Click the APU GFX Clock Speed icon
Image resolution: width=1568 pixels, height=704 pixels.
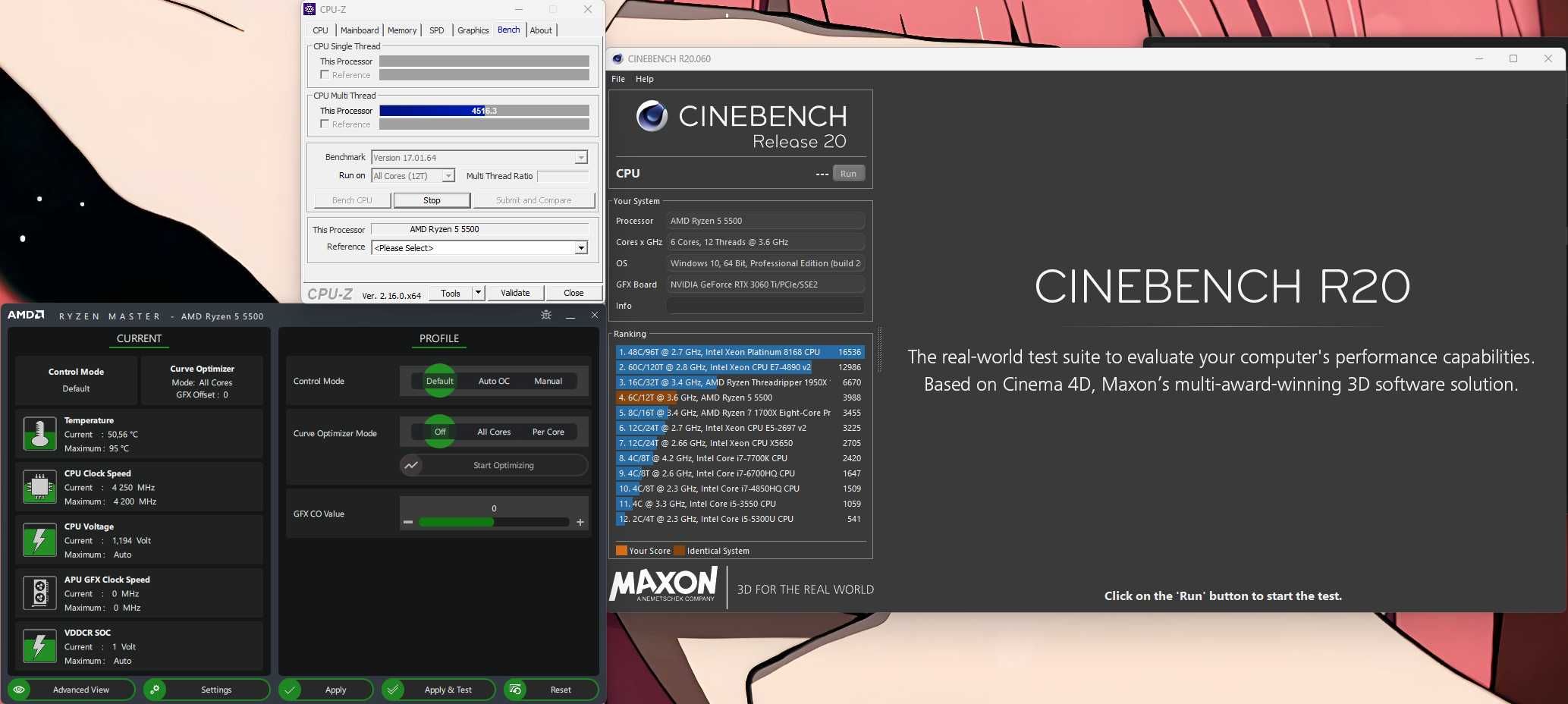coord(39,593)
